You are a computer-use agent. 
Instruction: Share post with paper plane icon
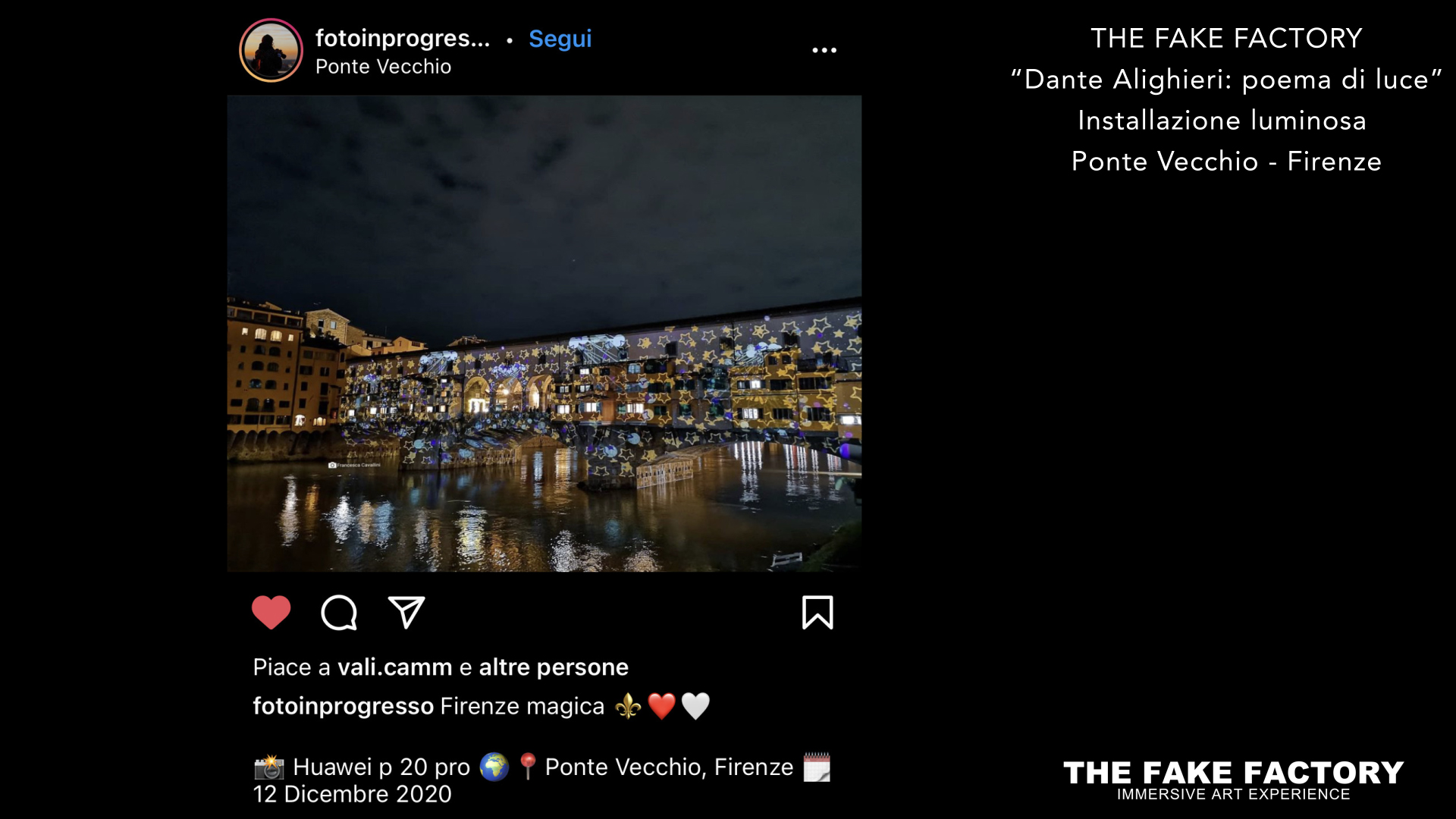point(406,612)
